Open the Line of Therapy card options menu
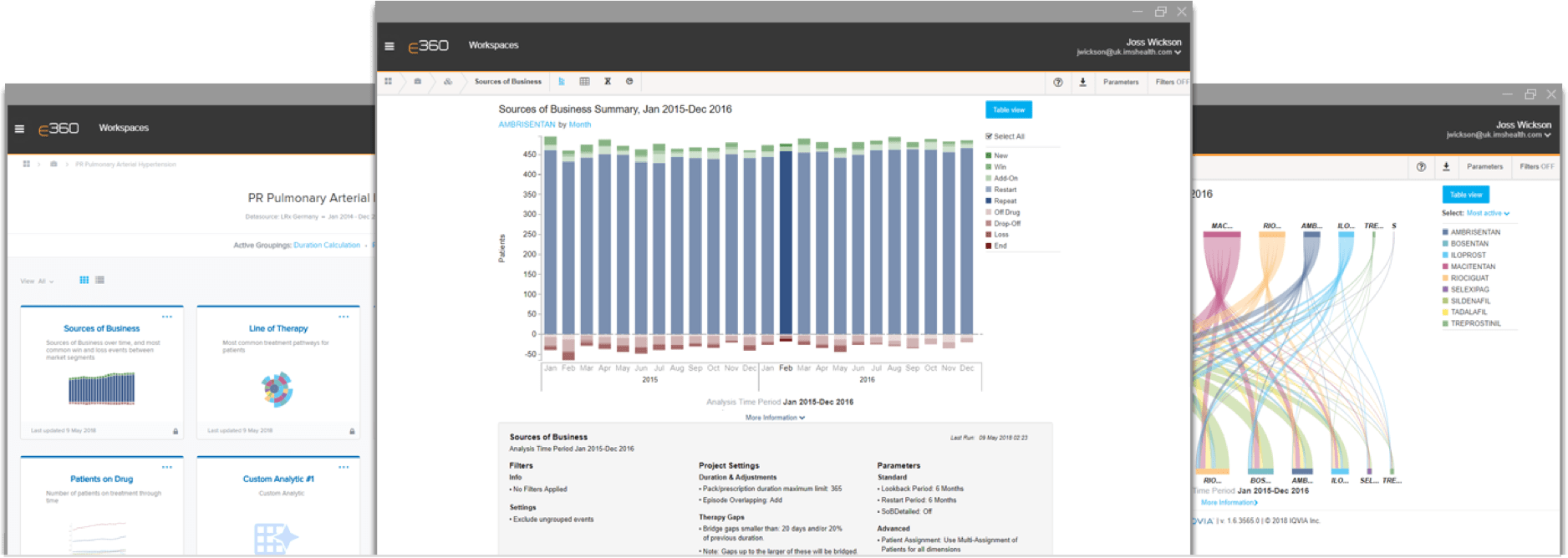1568x558 pixels. pyautogui.click(x=344, y=317)
